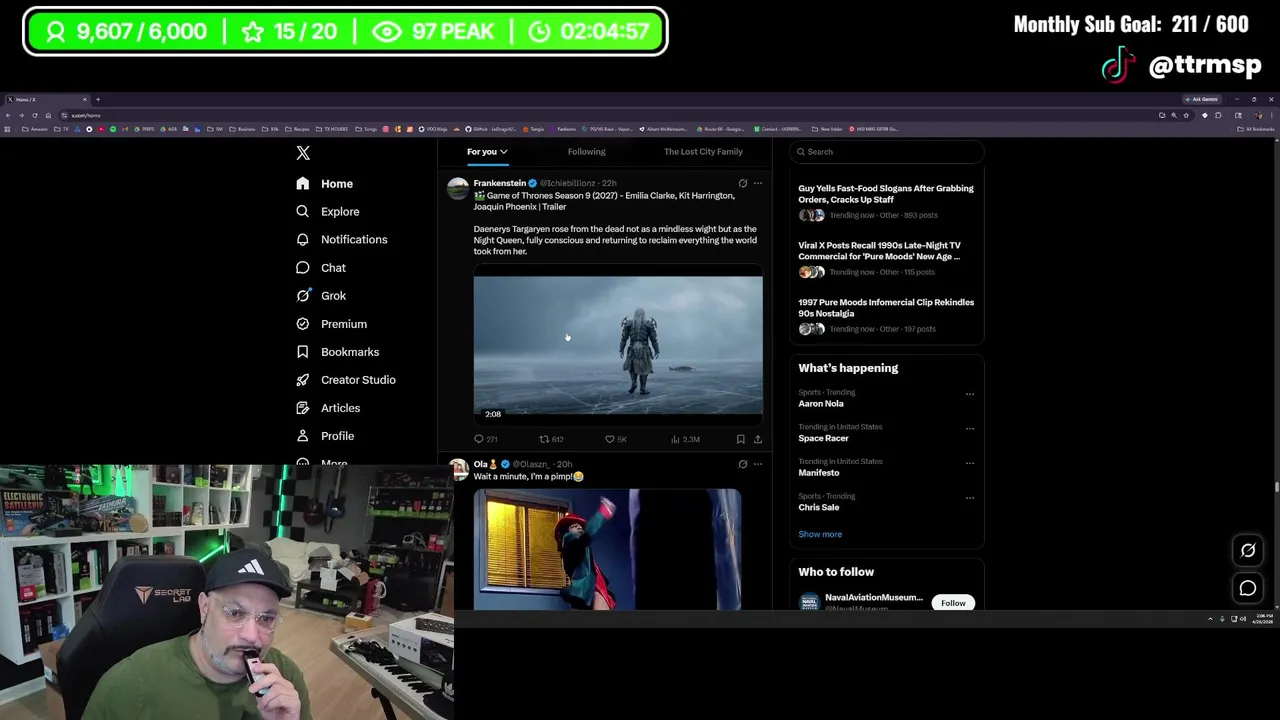Open more options for Chris Sale trend
Image resolution: width=1280 pixels, height=720 pixels.
pos(969,497)
